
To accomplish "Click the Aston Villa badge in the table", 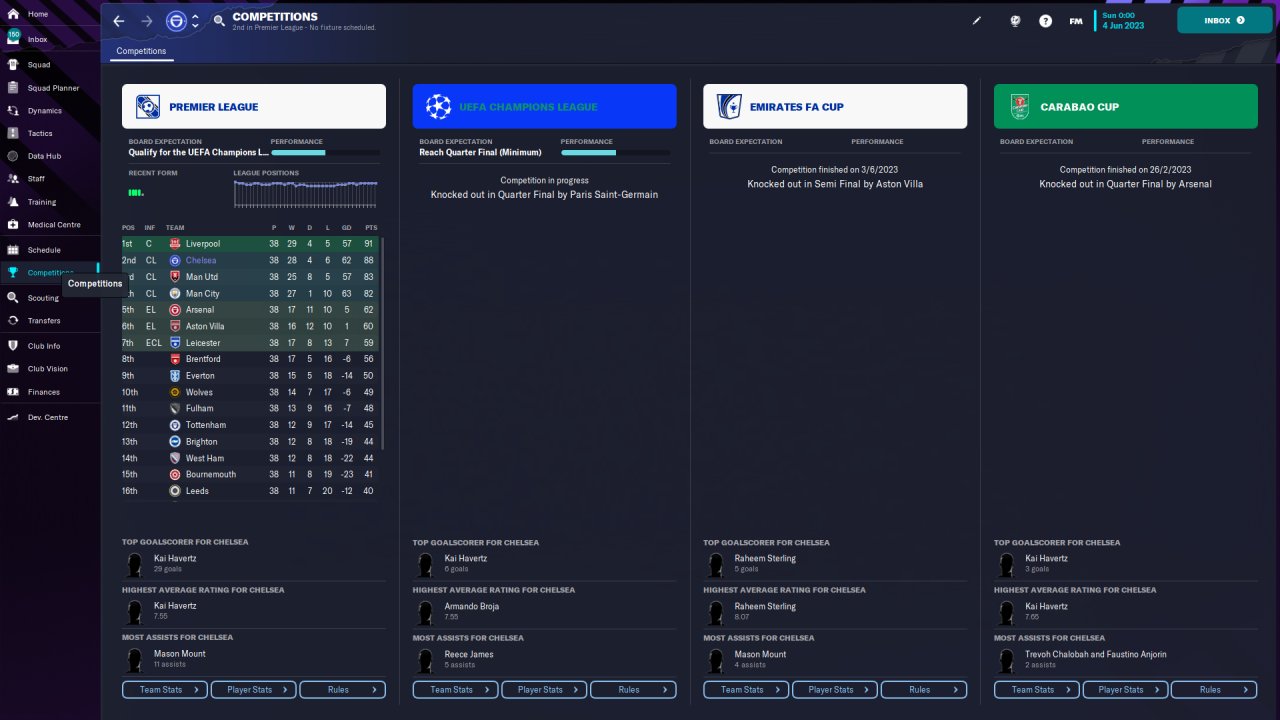I will [x=175, y=326].
